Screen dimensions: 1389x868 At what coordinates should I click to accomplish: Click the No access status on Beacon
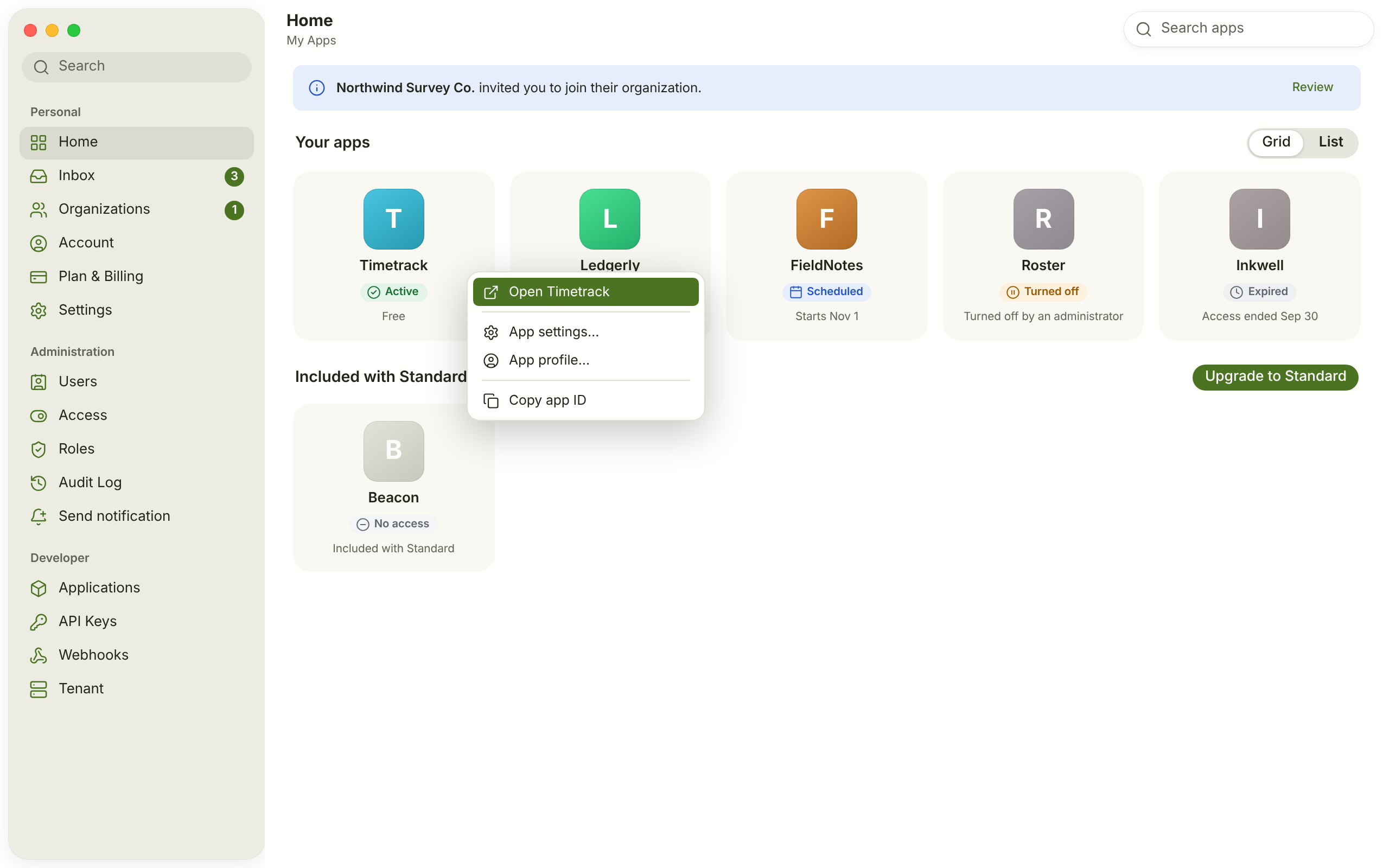click(393, 524)
